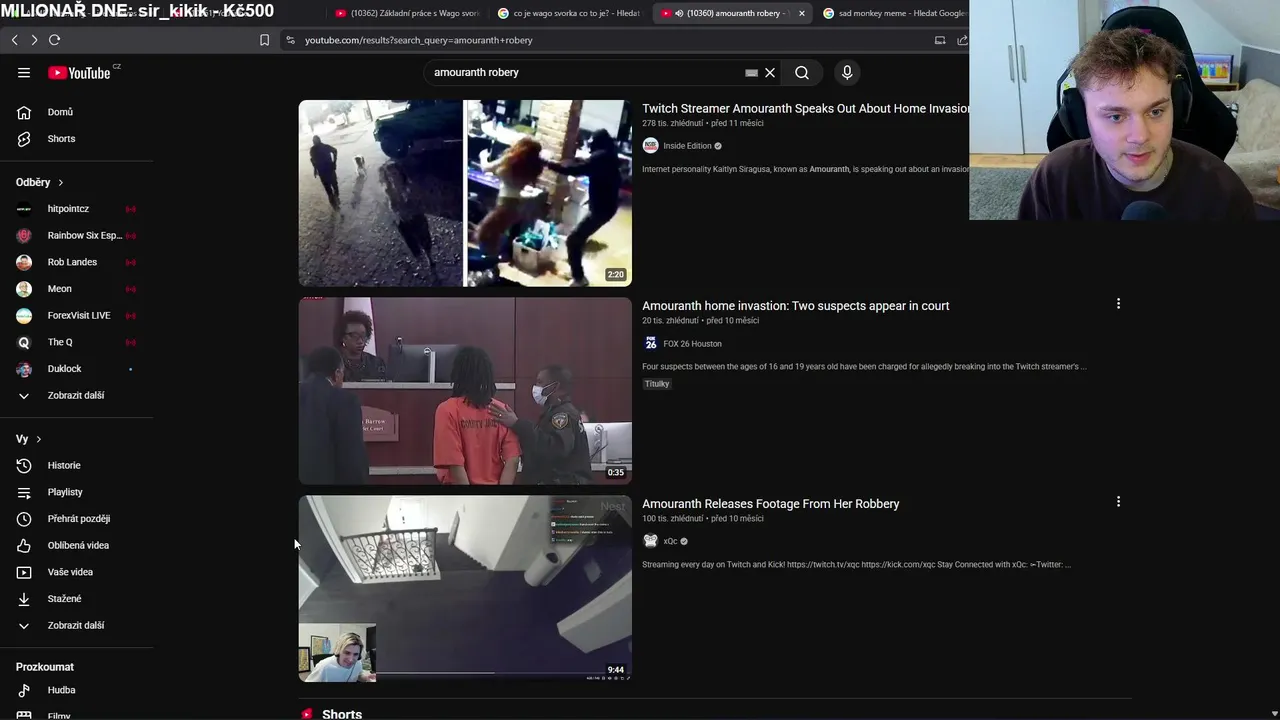Switch to 'co je wago svorka' tab

(570, 13)
